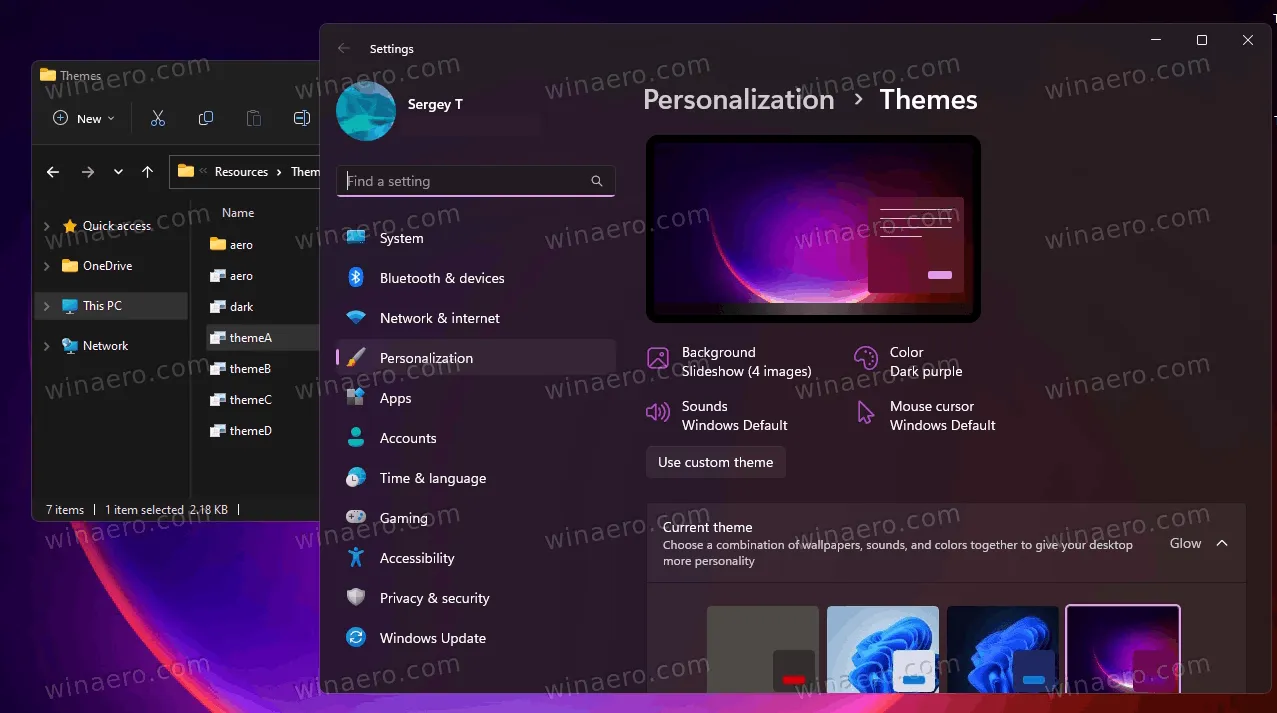Viewport: 1277px width, 713px height.
Task: Select the gray theme with red accent
Action: pos(763,649)
